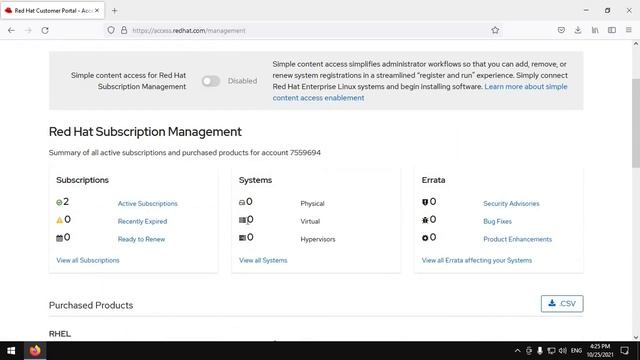This screenshot has width=640, height=360.
Task: Download purchased products as .CSV
Action: tap(562, 304)
